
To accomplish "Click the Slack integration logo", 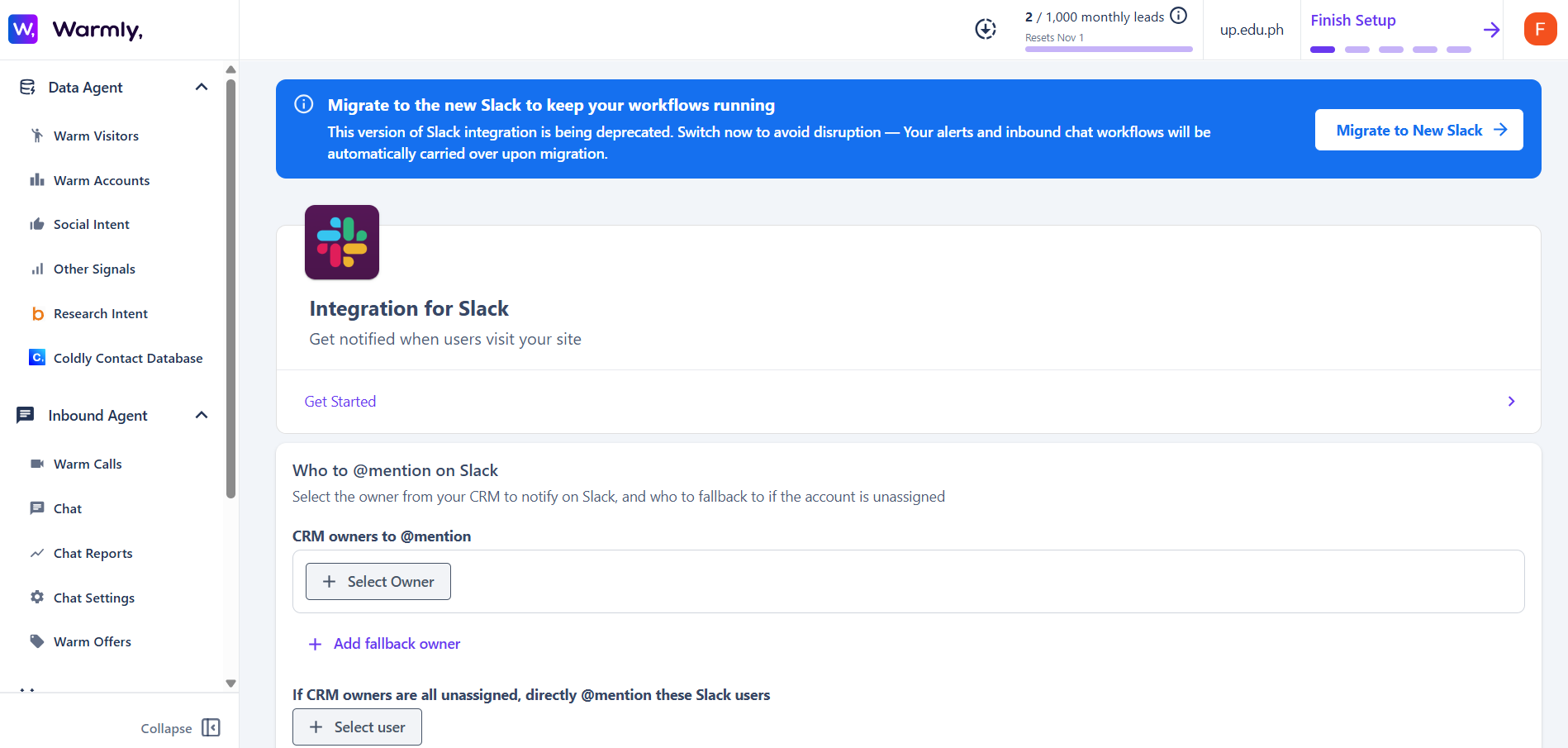I will point(341,242).
